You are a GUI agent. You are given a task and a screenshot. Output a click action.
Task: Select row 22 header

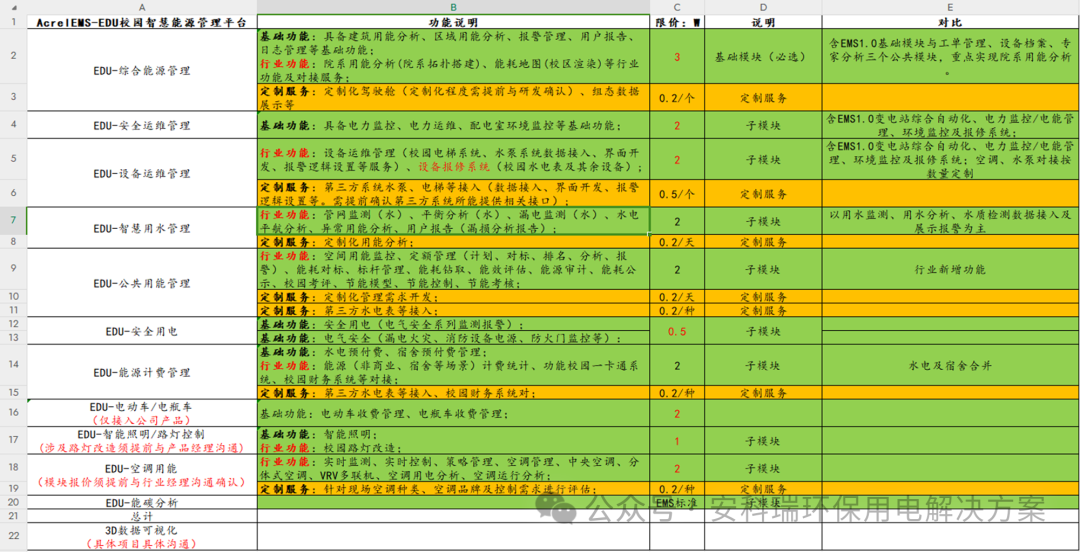click(13, 536)
